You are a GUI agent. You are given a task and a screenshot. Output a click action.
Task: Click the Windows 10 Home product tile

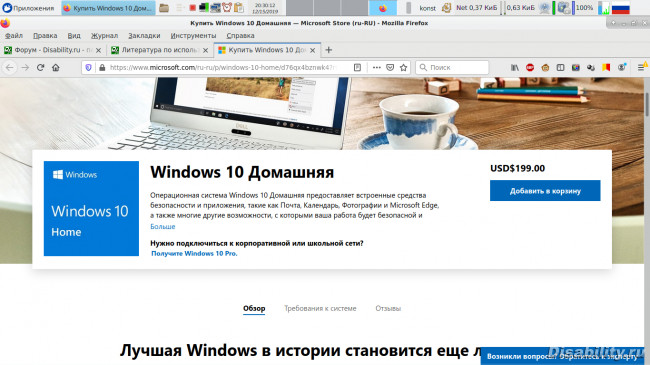91,209
